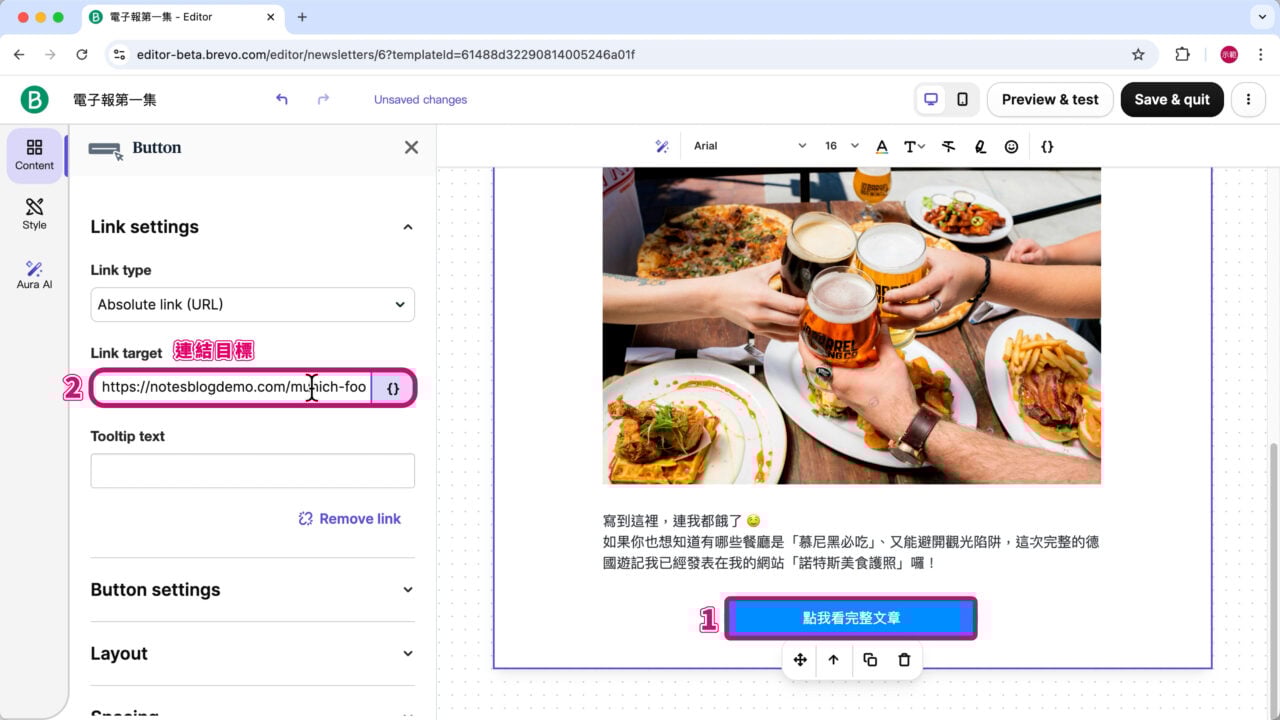Open the emoji picker in formatting toolbar
Image resolution: width=1280 pixels, height=720 pixels.
[1011, 146]
